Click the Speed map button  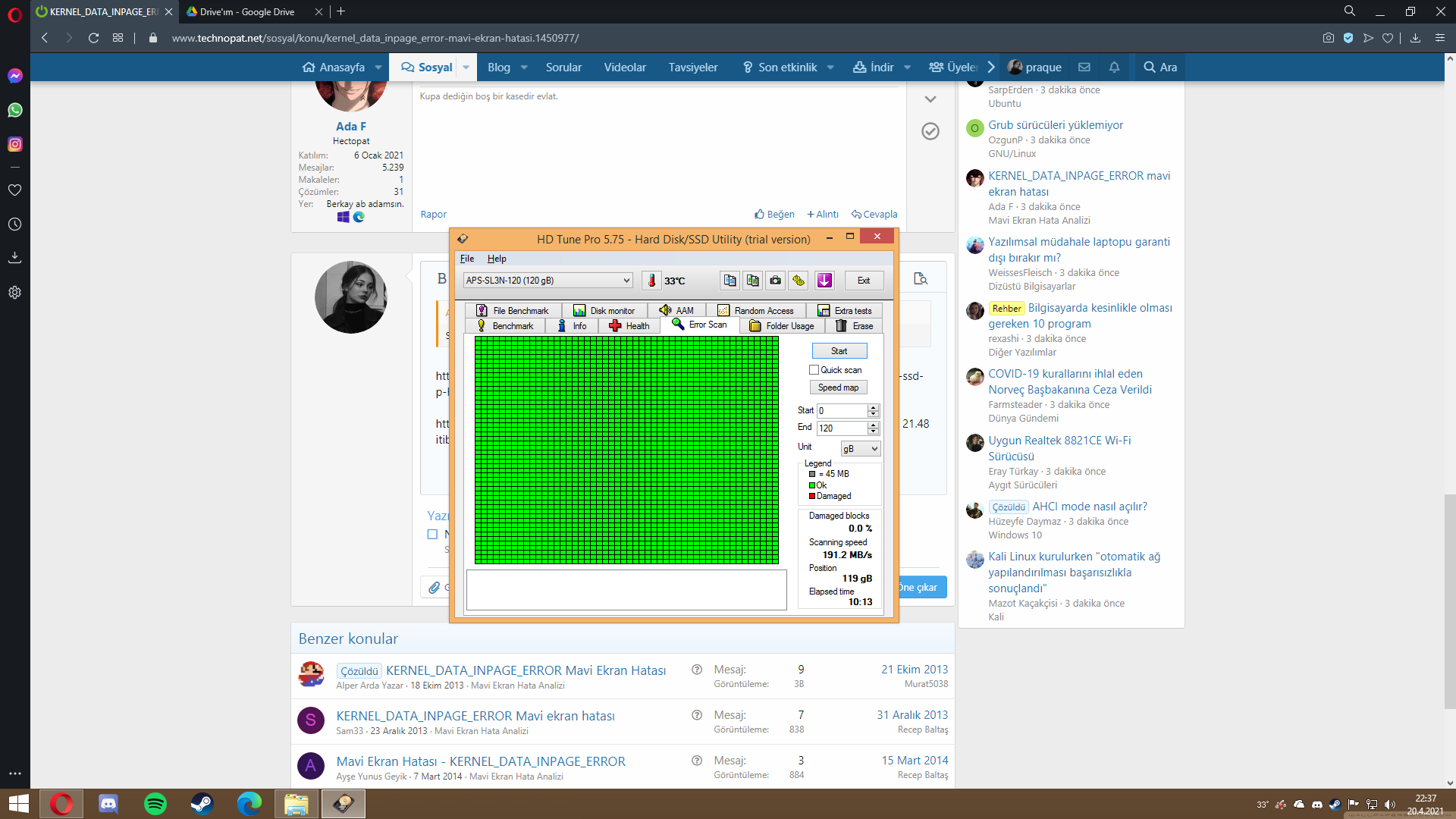coord(838,388)
